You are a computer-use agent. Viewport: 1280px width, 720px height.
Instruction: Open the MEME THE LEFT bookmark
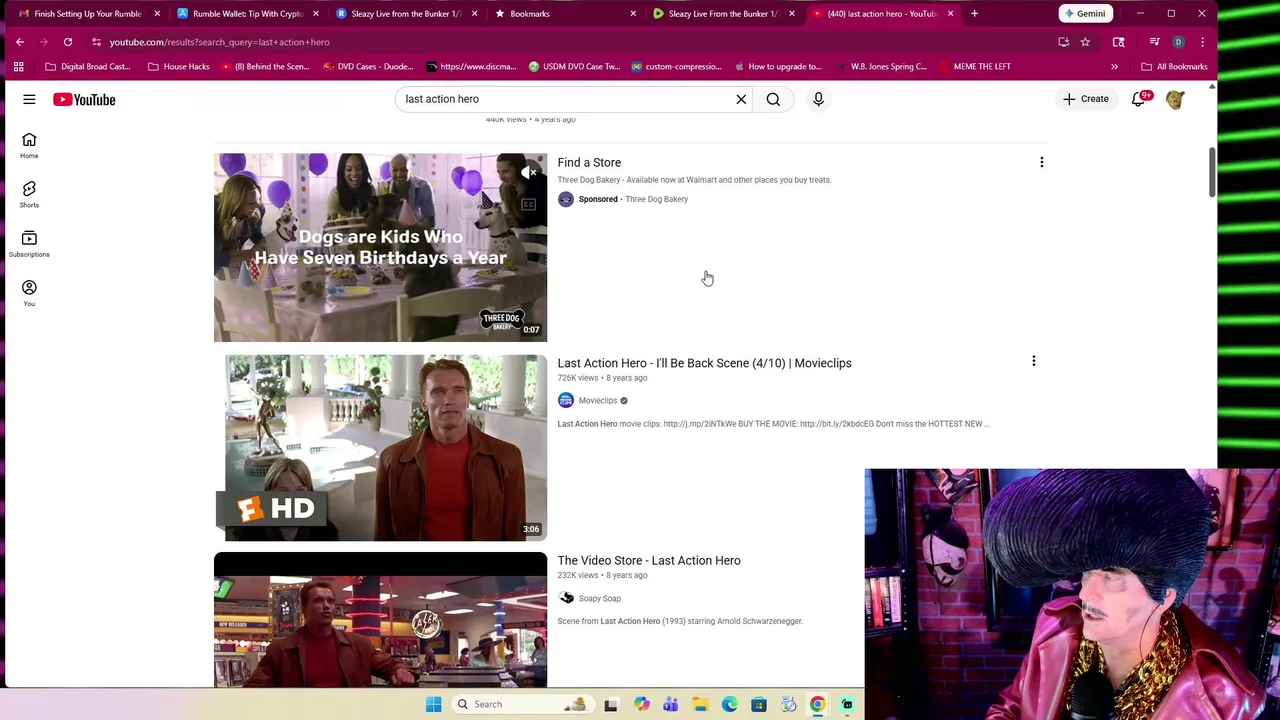[974, 67]
